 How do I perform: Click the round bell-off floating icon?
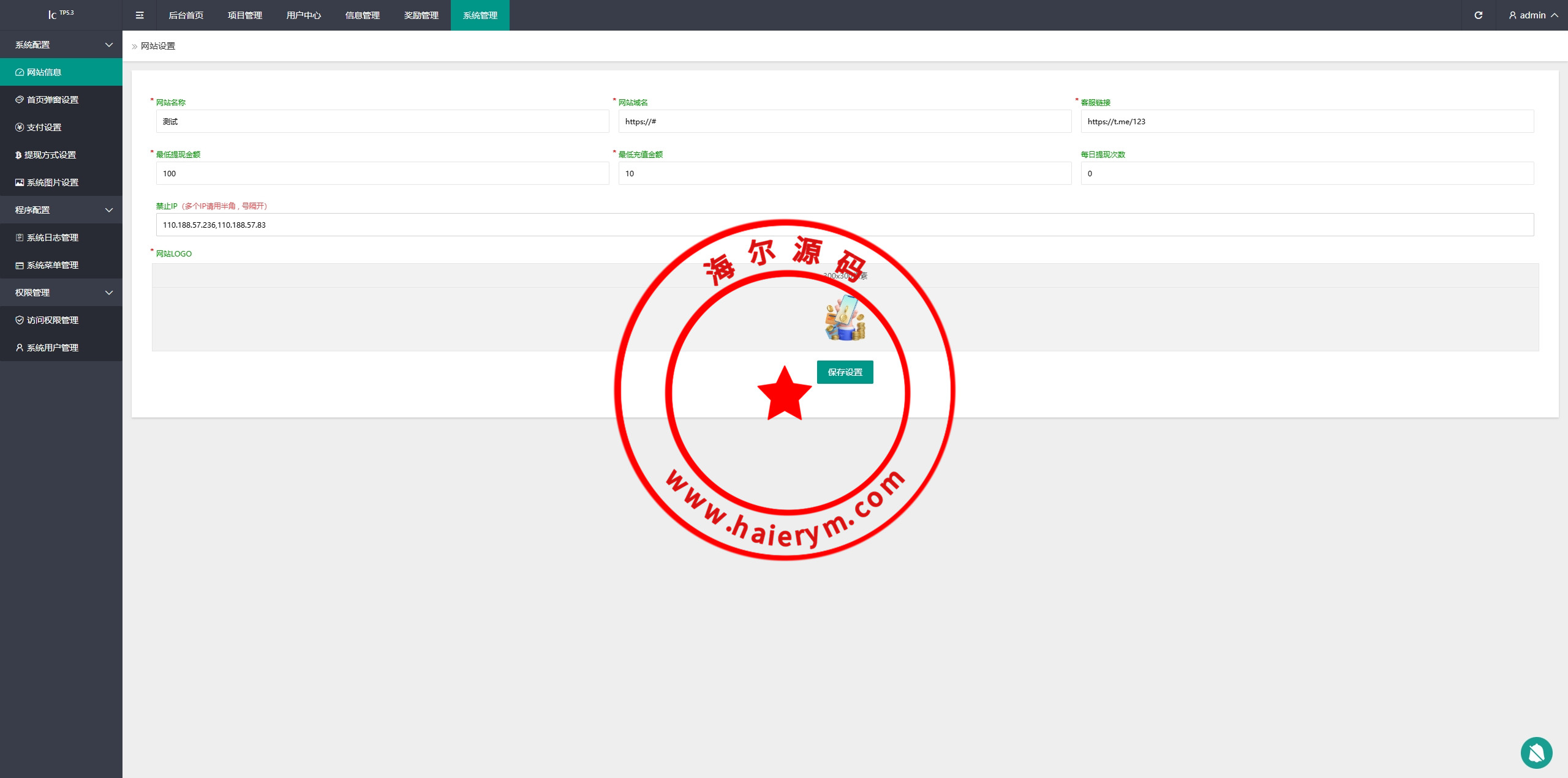pyautogui.click(x=1536, y=752)
